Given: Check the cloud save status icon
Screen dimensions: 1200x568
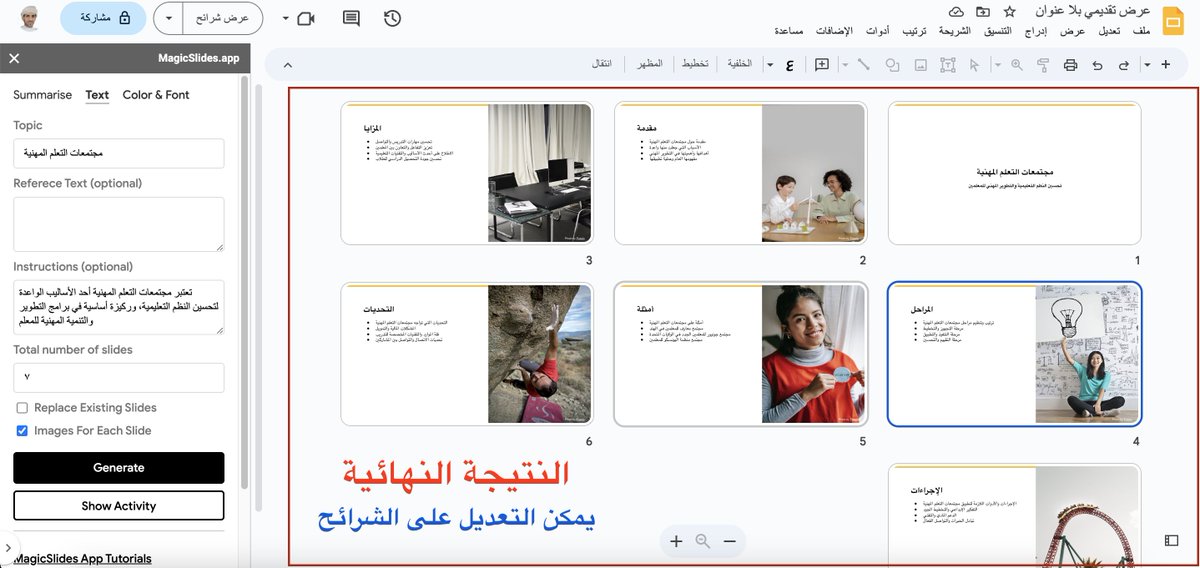Looking at the screenshot, I should coord(956,11).
